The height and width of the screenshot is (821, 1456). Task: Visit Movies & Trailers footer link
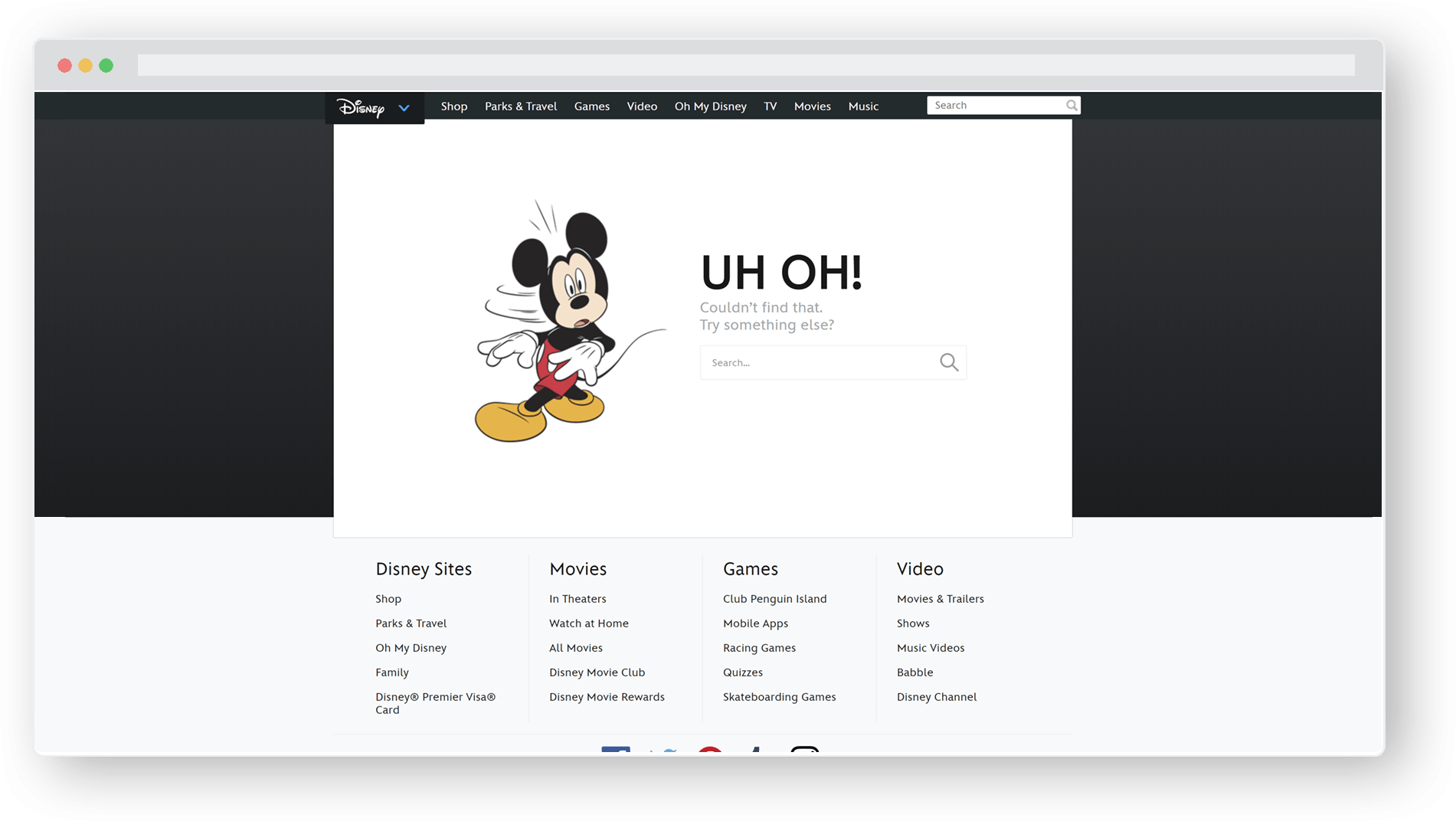[x=940, y=599]
